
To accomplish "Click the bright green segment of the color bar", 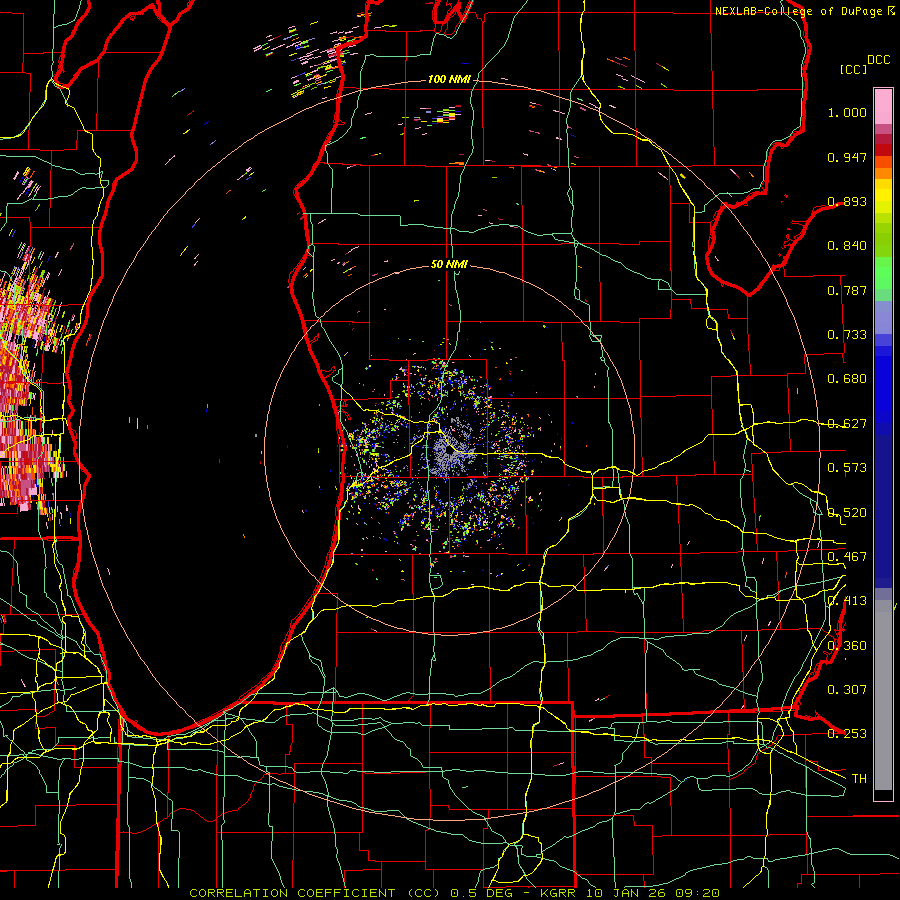I will pyautogui.click(x=883, y=273).
